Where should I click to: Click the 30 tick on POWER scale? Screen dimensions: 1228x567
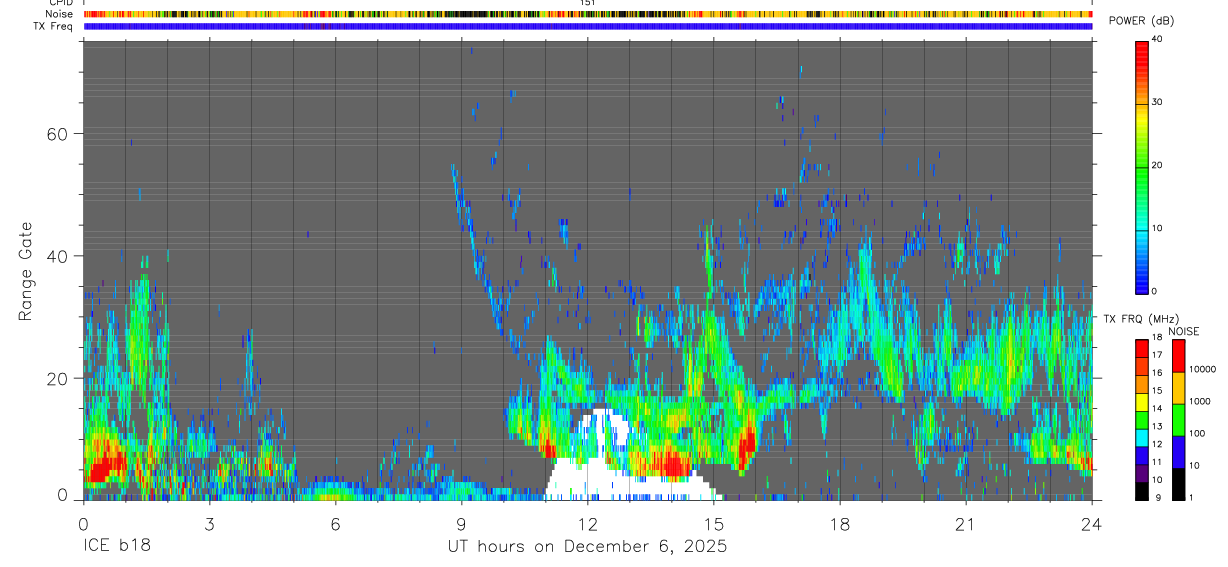tap(1157, 103)
